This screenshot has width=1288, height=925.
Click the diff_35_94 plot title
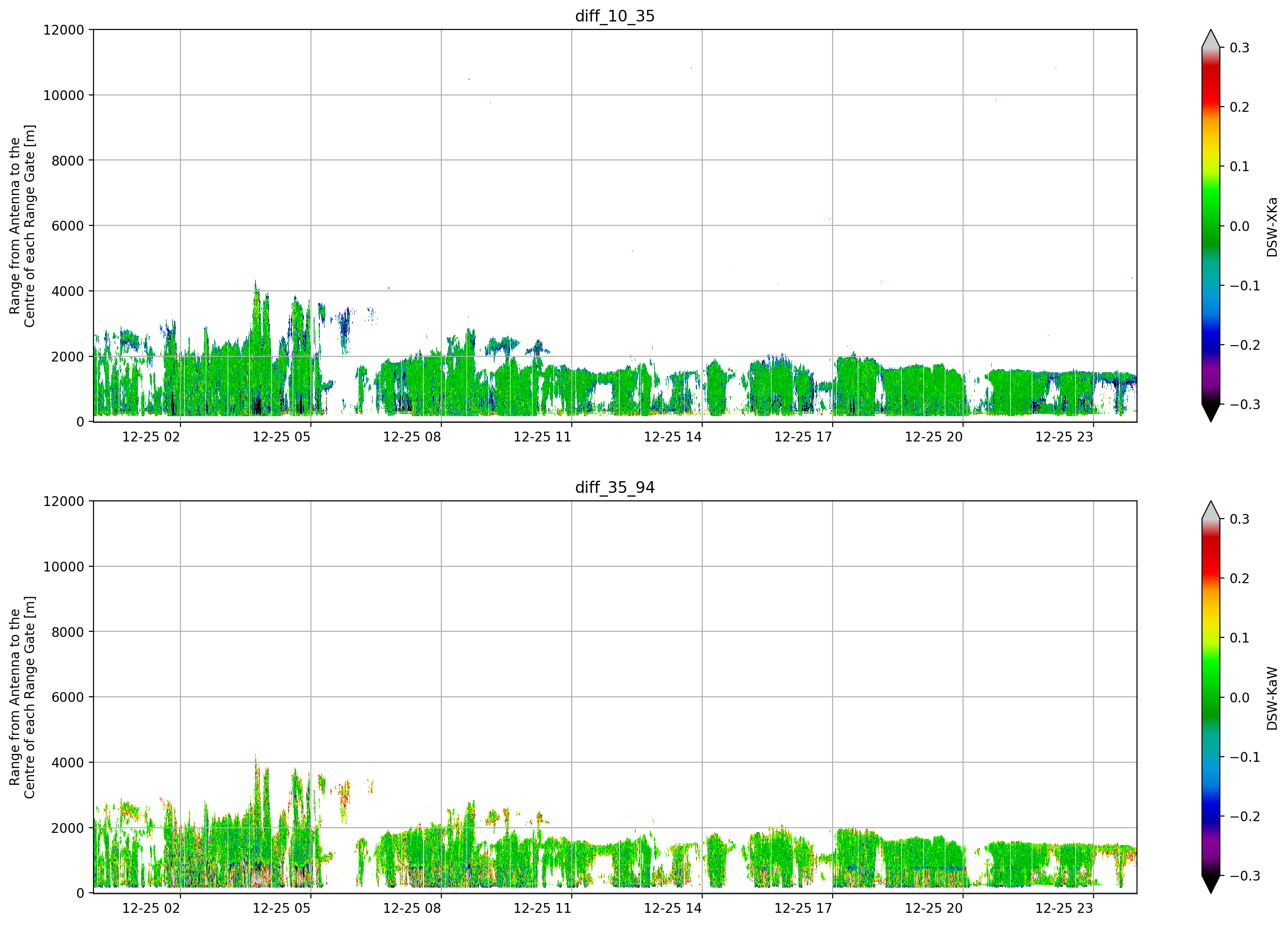615,487
